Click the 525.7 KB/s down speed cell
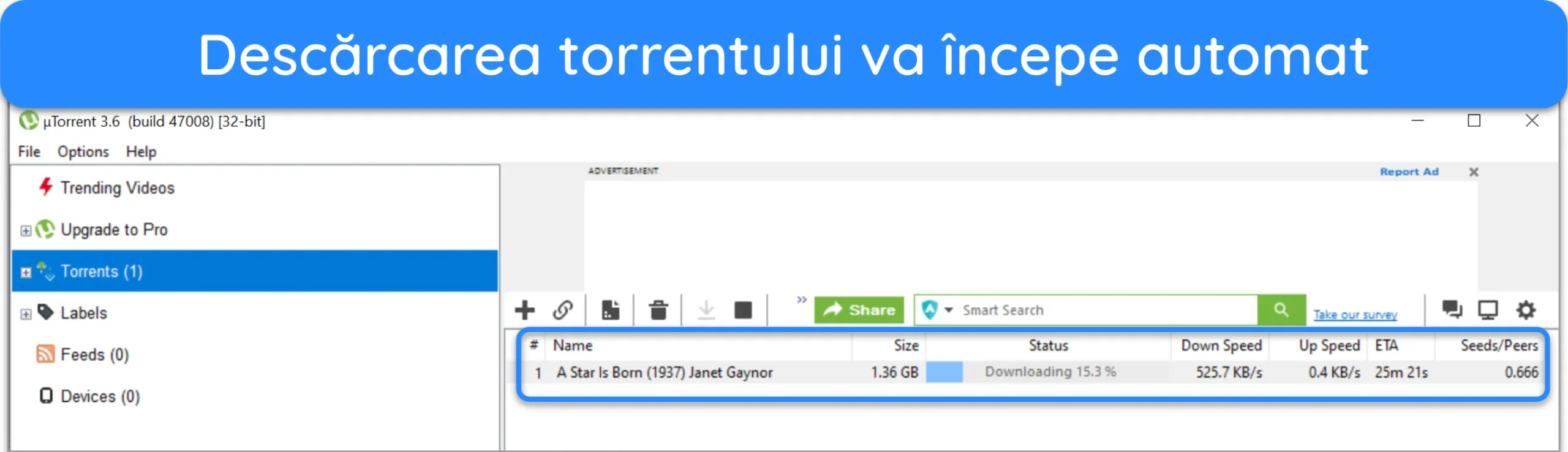The height and width of the screenshot is (452, 1568). pyautogui.click(x=1229, y=372)
